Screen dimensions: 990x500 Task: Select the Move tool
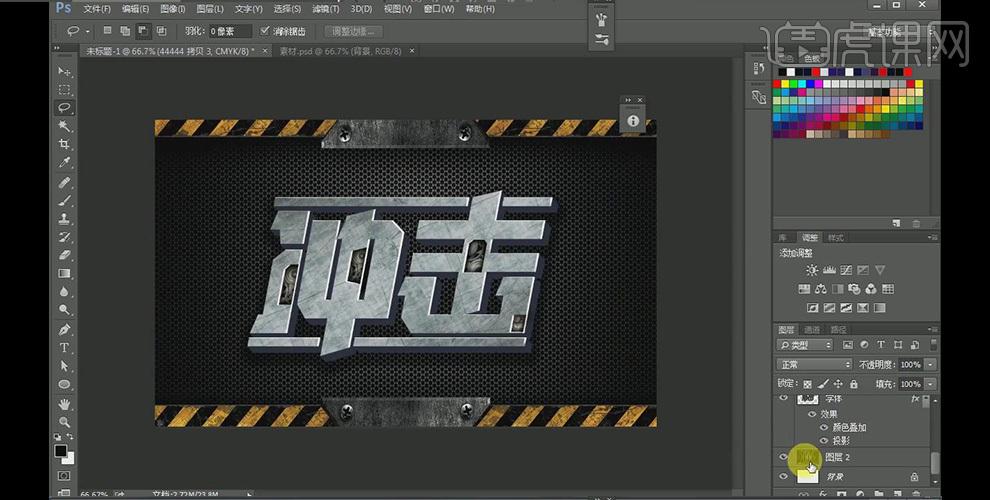tap(64, 71)
